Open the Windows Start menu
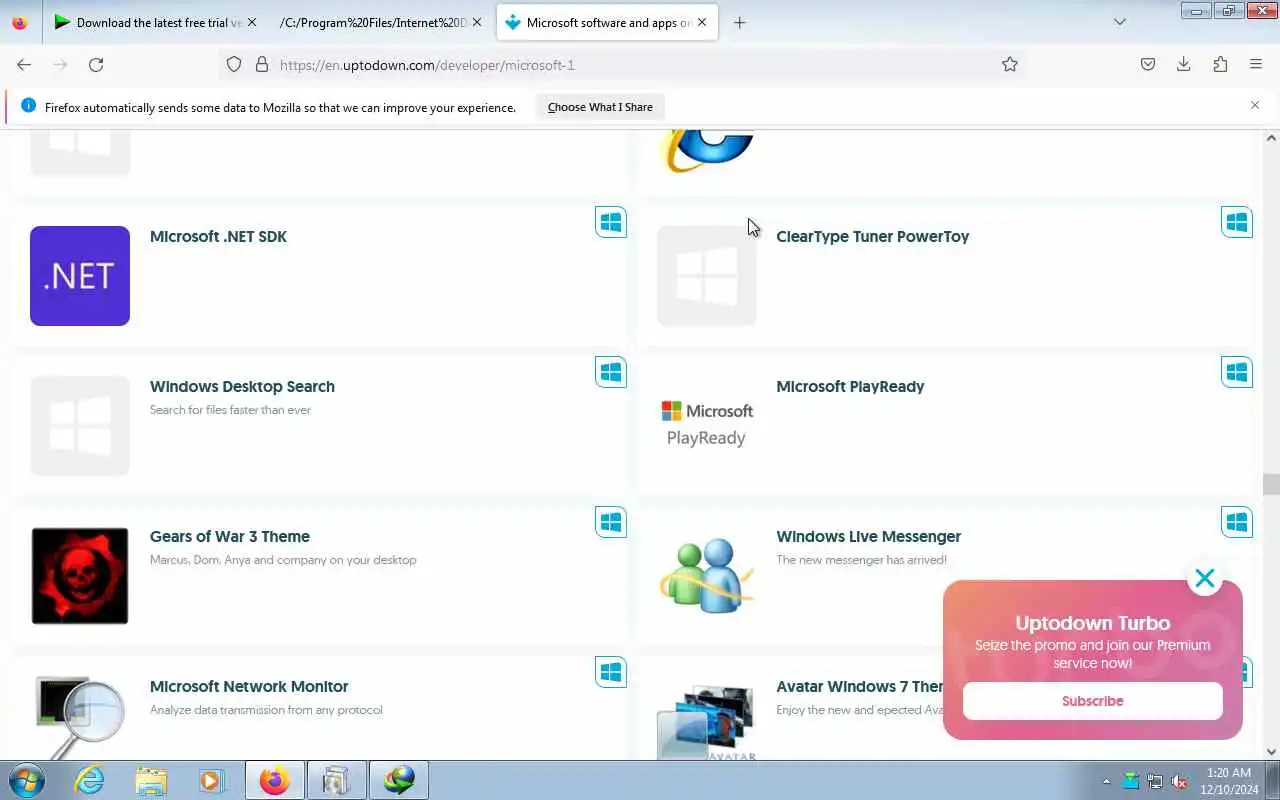 tap(26, 780)
